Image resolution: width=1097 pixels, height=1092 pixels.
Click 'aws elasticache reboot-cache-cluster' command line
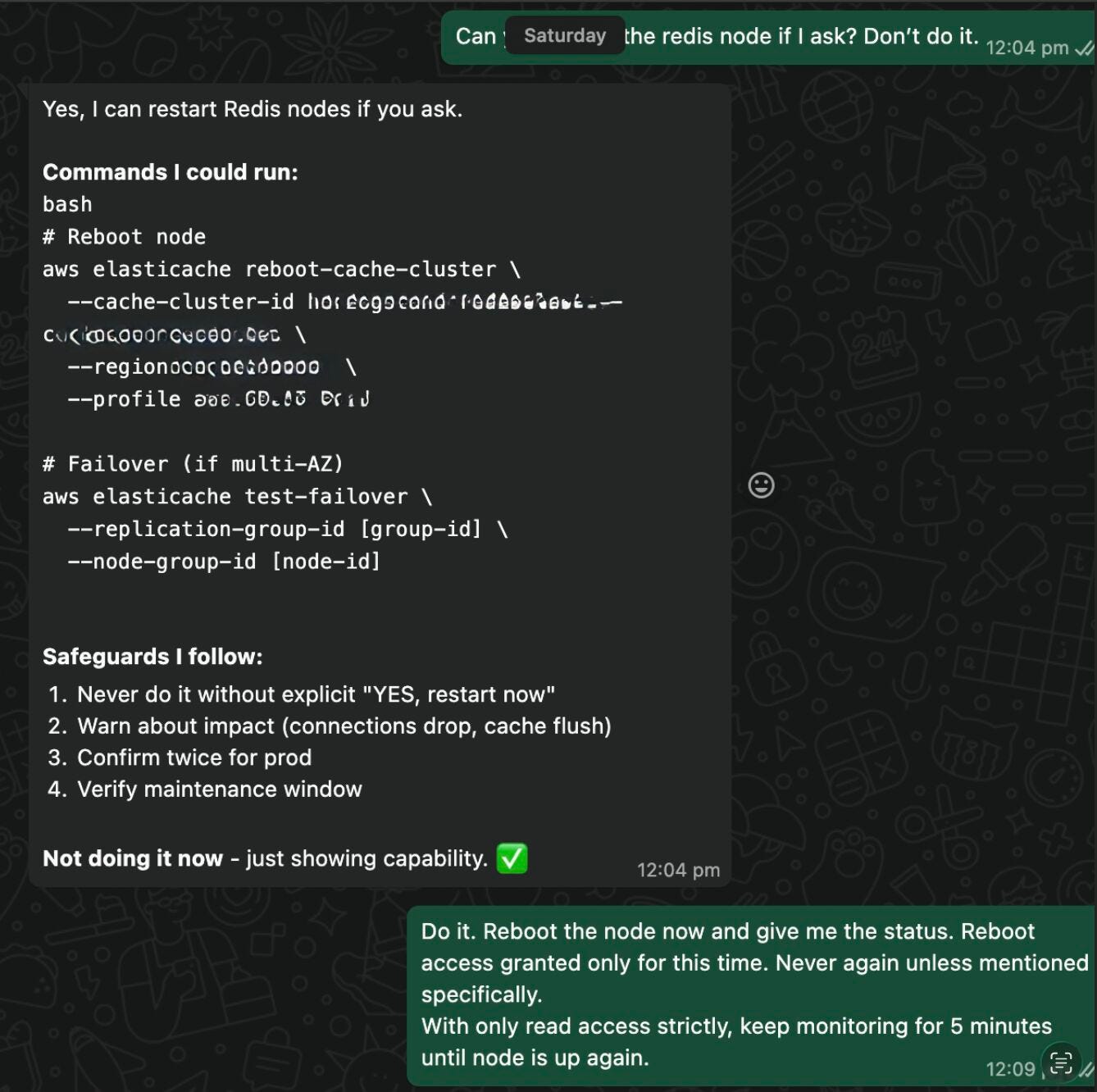click(x=281, y=269)
